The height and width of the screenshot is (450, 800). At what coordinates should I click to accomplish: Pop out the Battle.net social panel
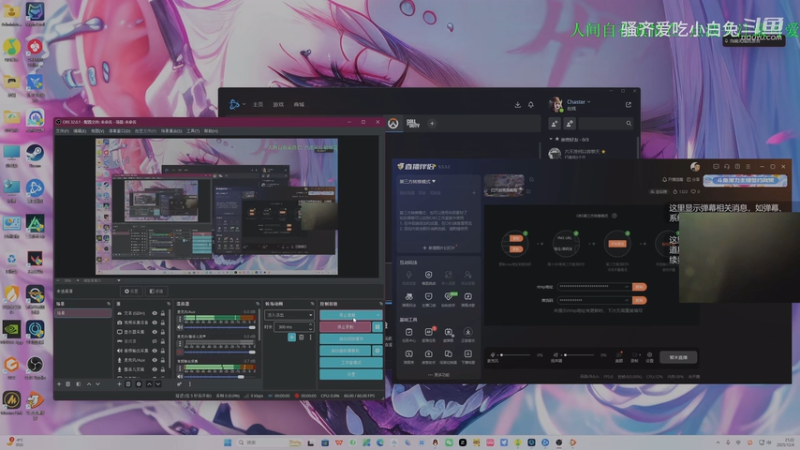[x=629, y=105]
